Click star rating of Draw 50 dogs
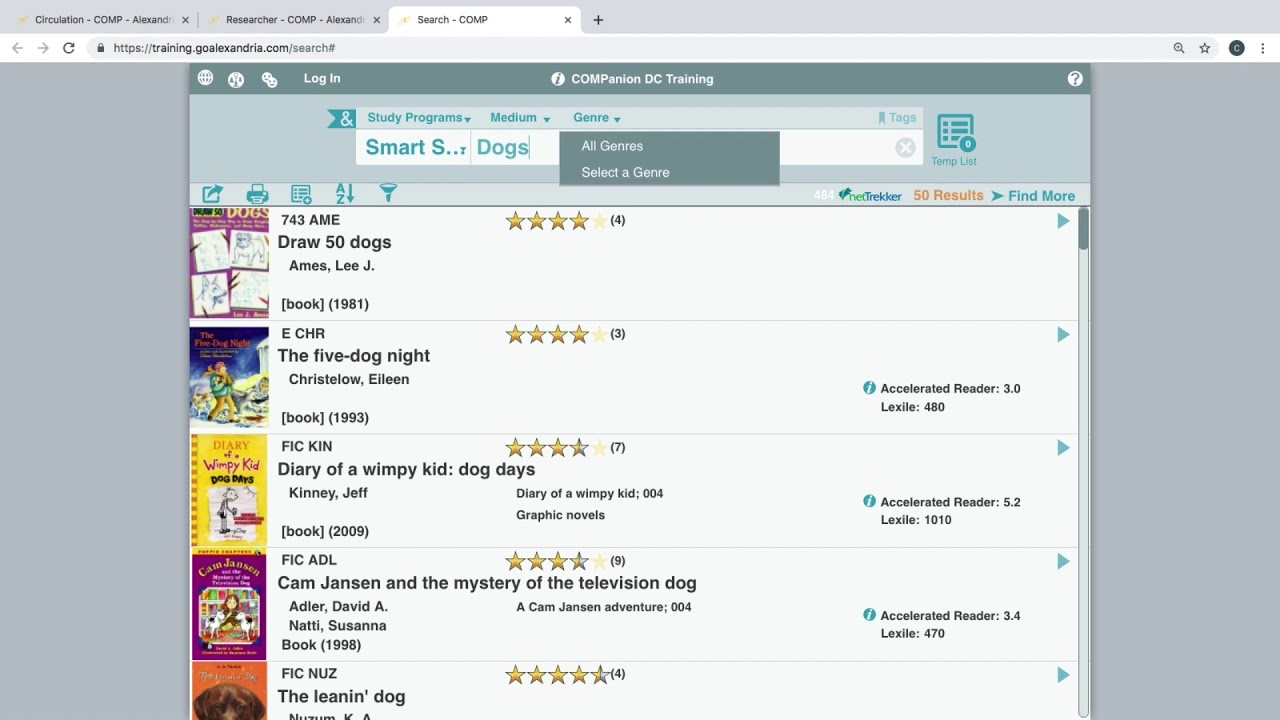This screenshot has width=1280, height=720. pyautogui.click(x=556, y=221)
